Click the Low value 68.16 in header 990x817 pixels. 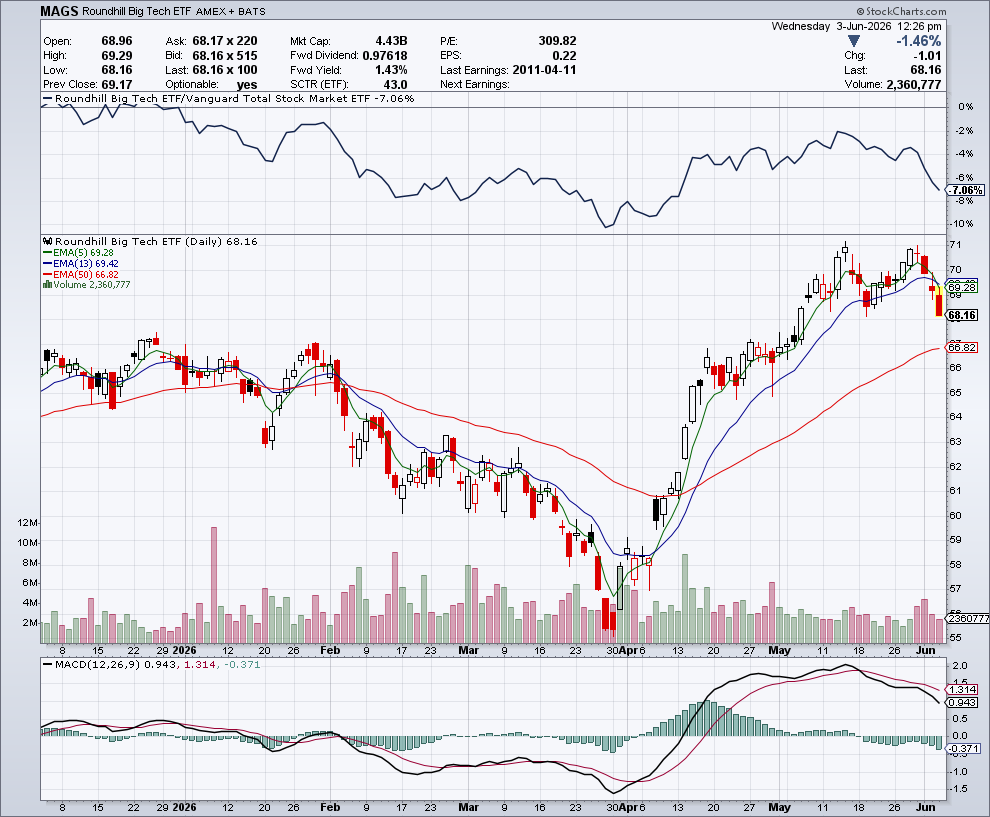[117, 70]
